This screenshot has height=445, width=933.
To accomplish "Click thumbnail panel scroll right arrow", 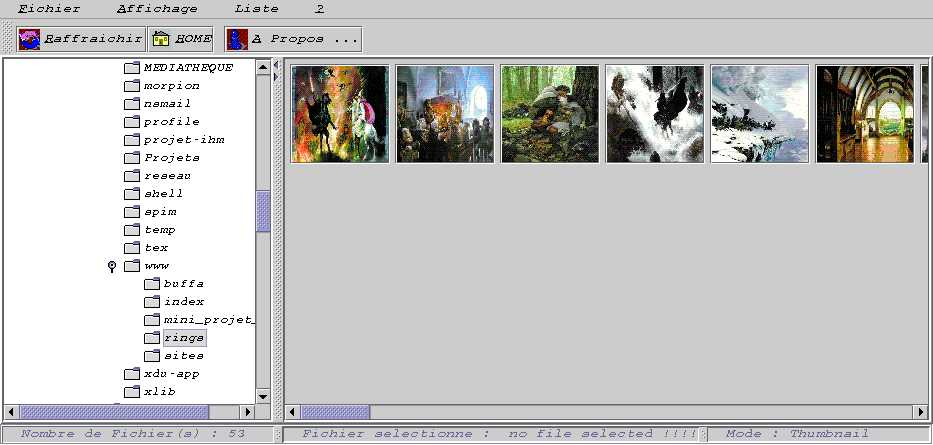I will click(x=920, y=412).
